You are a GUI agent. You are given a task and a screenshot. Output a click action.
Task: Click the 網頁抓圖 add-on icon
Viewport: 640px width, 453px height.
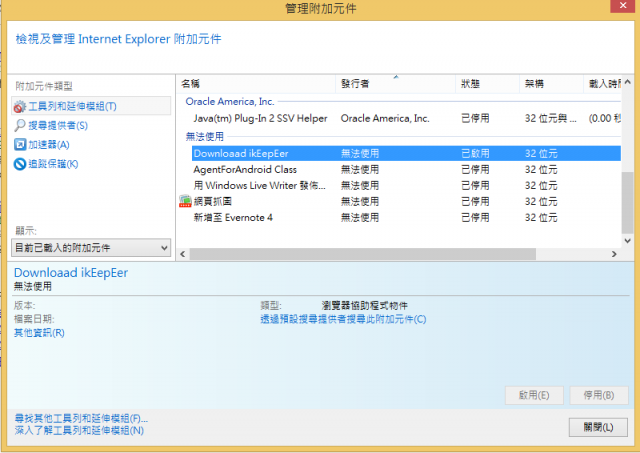(185, 201)
